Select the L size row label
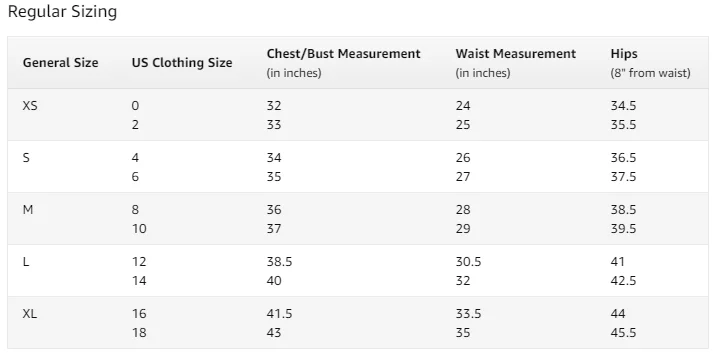 click(x=26, y=262)
